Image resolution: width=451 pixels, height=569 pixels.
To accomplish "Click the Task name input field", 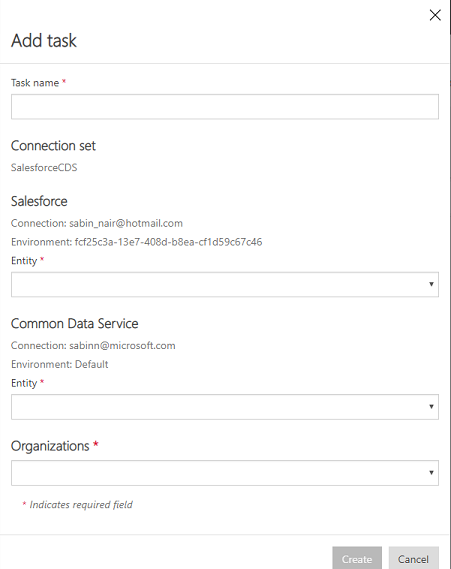I will 225,107.
